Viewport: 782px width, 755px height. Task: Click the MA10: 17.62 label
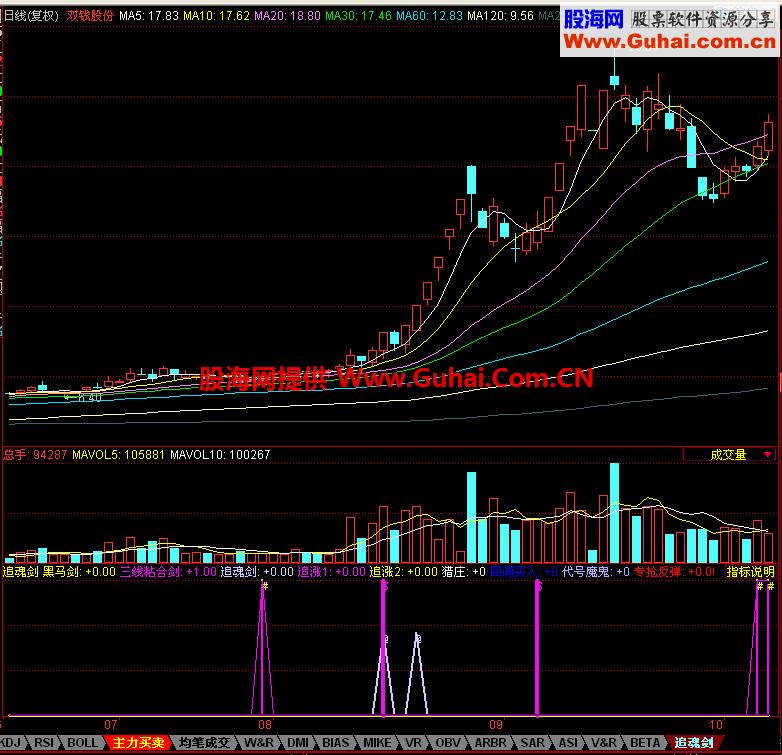216,16
